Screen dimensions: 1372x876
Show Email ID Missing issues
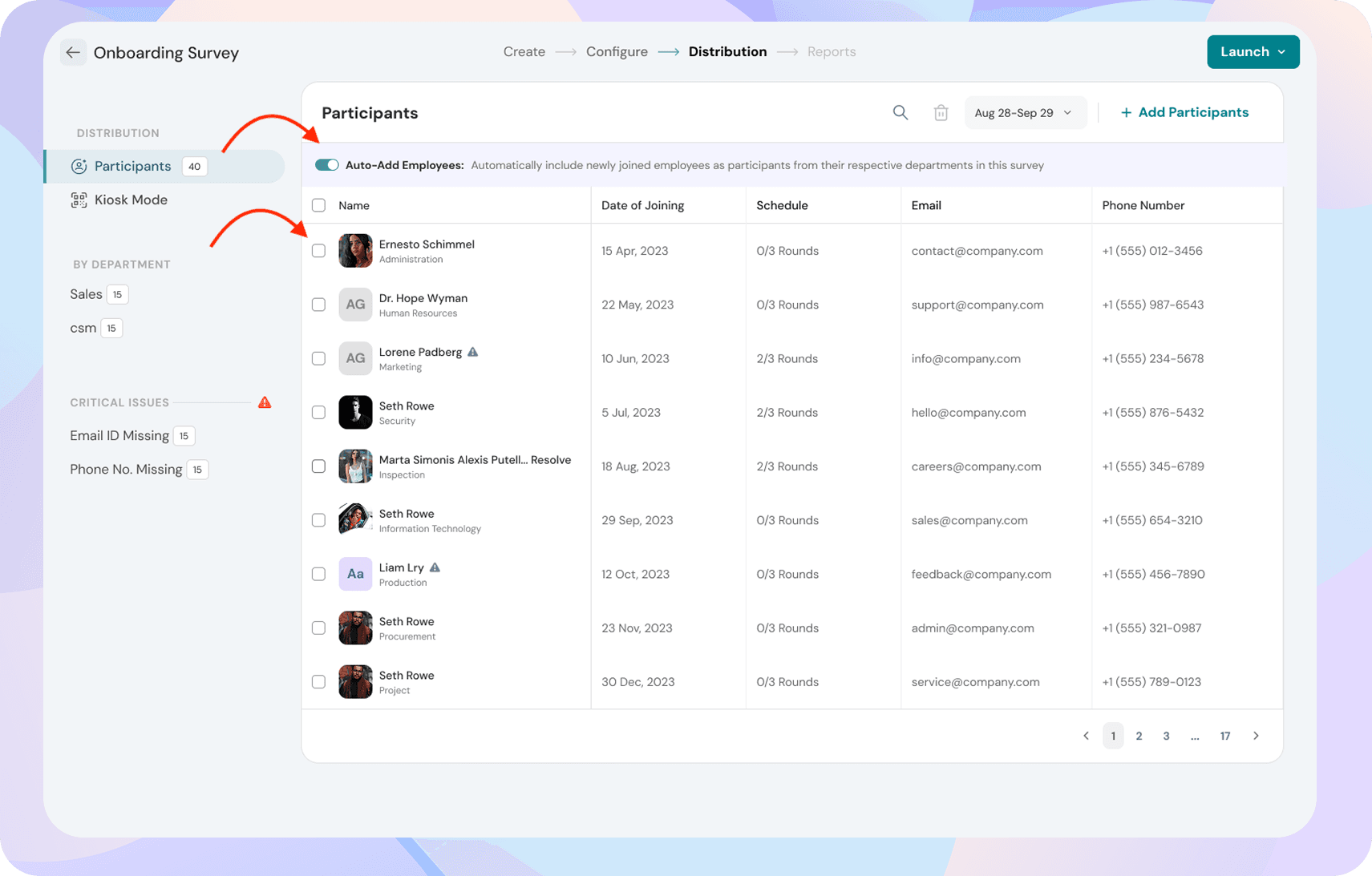click(x=132, y=436)
